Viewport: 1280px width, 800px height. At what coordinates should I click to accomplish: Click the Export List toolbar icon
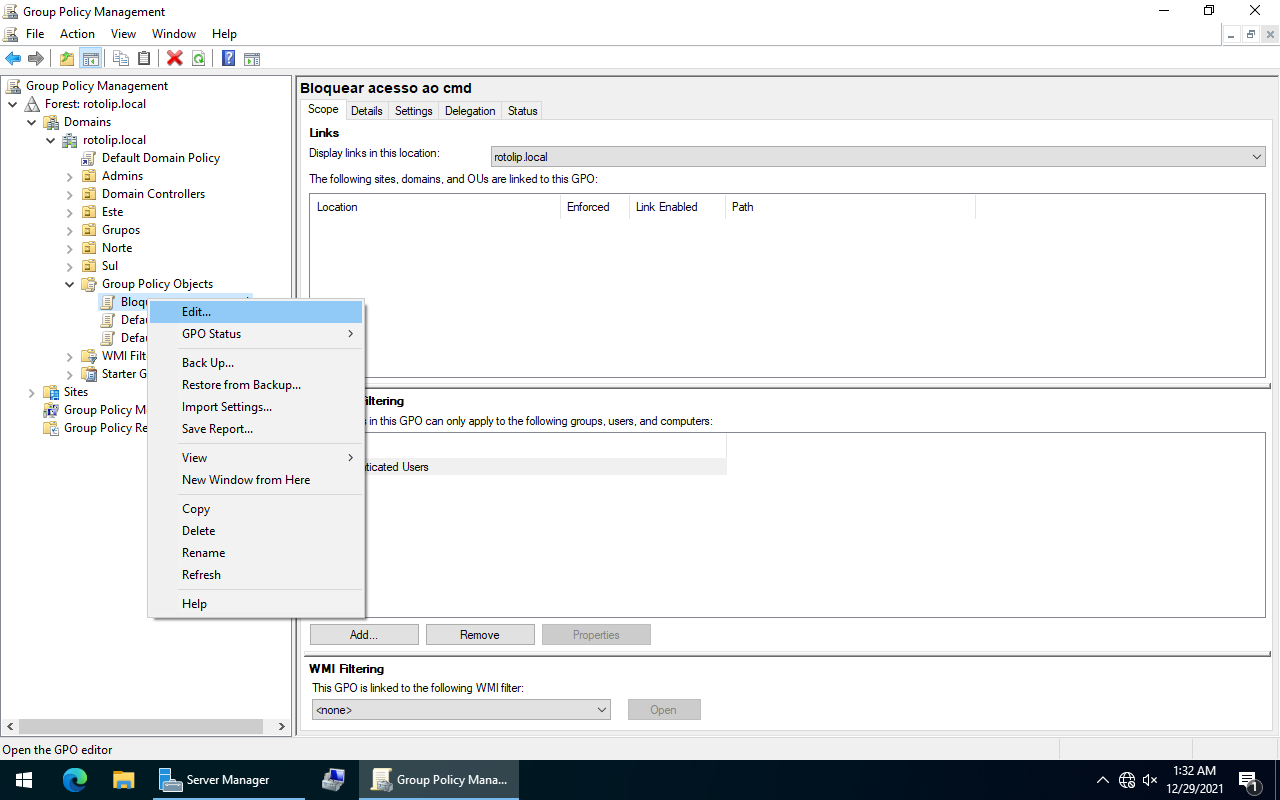coord(252,58)
